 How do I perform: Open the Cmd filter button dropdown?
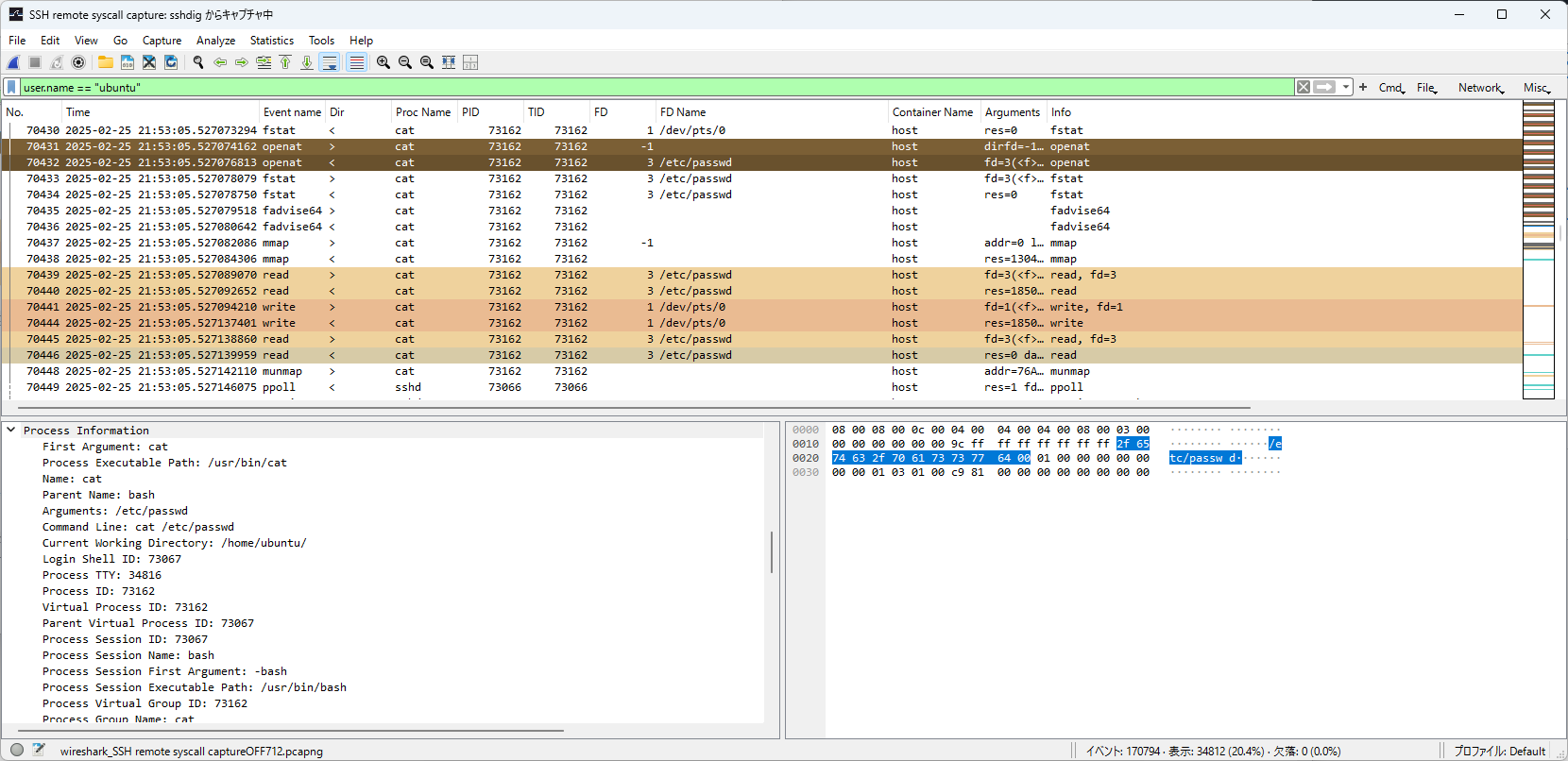1391,88
